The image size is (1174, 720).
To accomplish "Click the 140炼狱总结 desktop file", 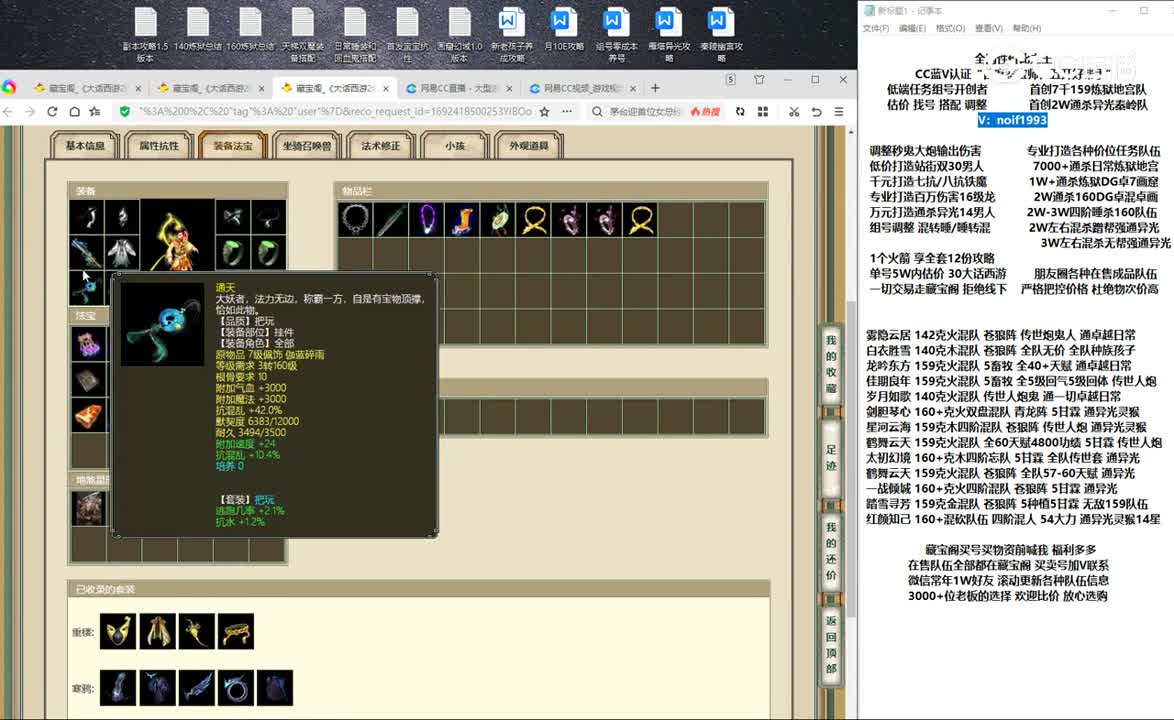I will click(x=198, y=30).
